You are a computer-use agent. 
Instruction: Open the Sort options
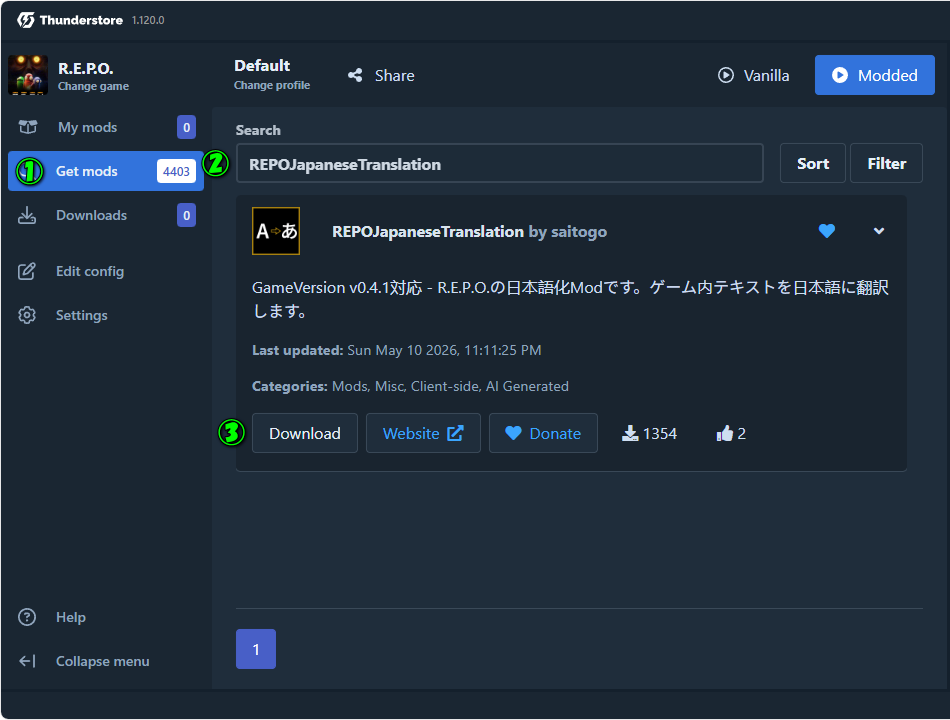pyautogui.click(x=812, y=164)
